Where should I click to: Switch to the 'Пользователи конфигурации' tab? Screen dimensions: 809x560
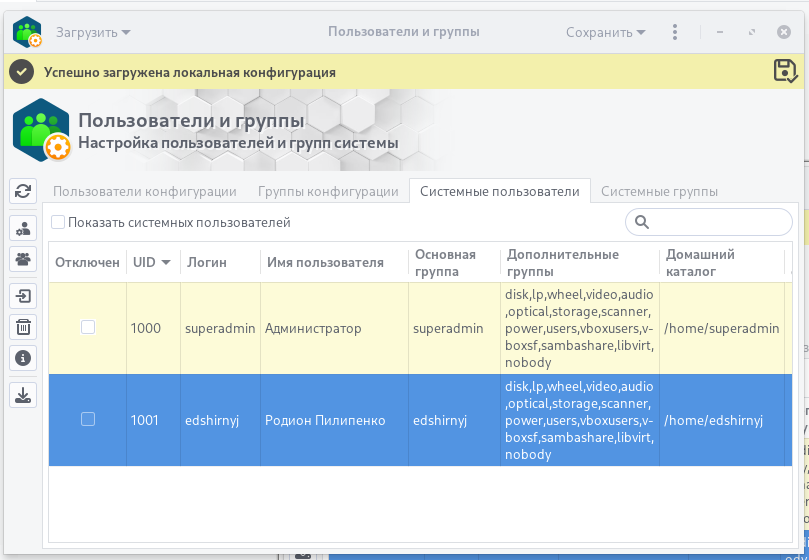click(x=144, y=191)
